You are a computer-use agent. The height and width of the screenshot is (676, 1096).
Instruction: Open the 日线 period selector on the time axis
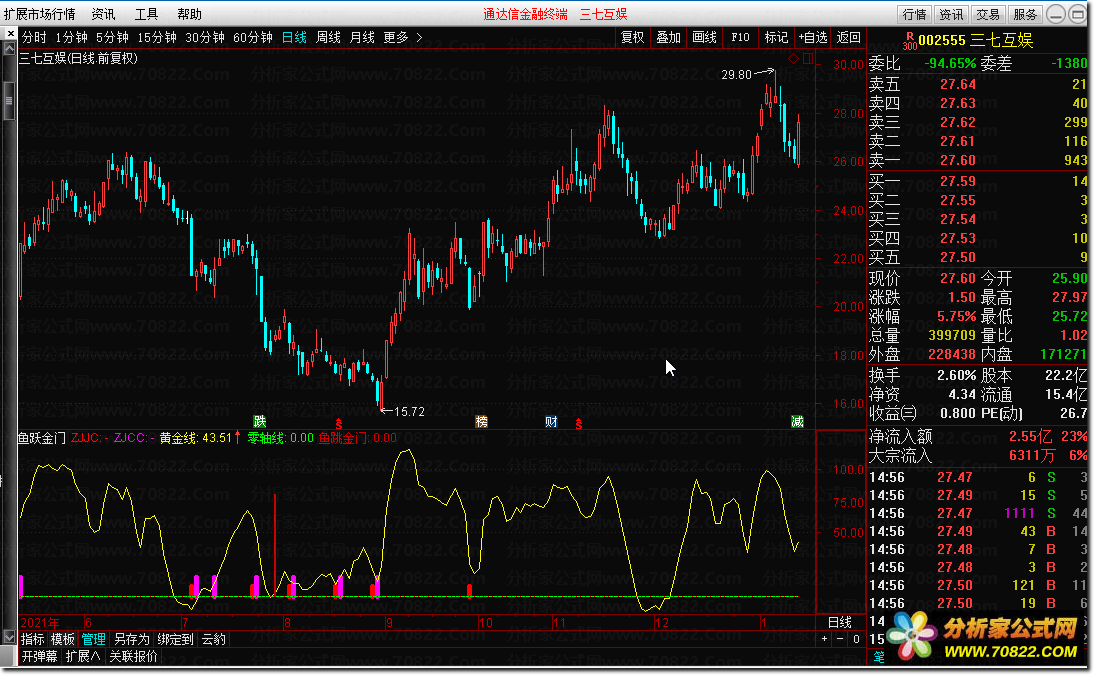click(839, 622)
